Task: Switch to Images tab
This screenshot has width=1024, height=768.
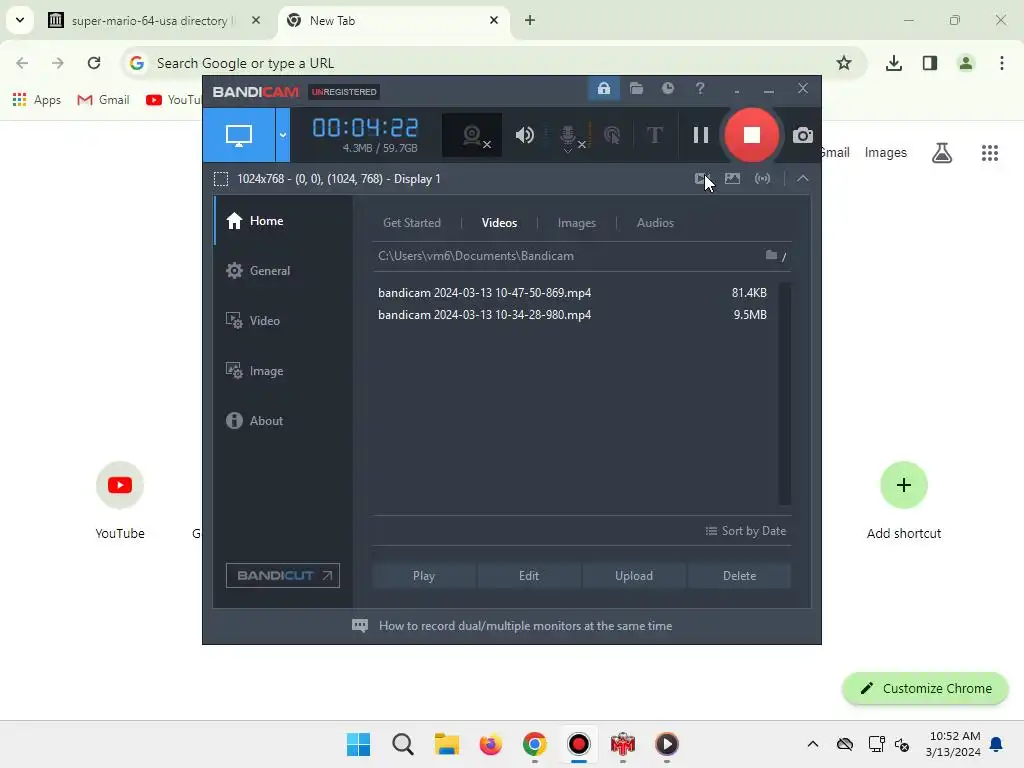Action: click(x=577, y=223)
